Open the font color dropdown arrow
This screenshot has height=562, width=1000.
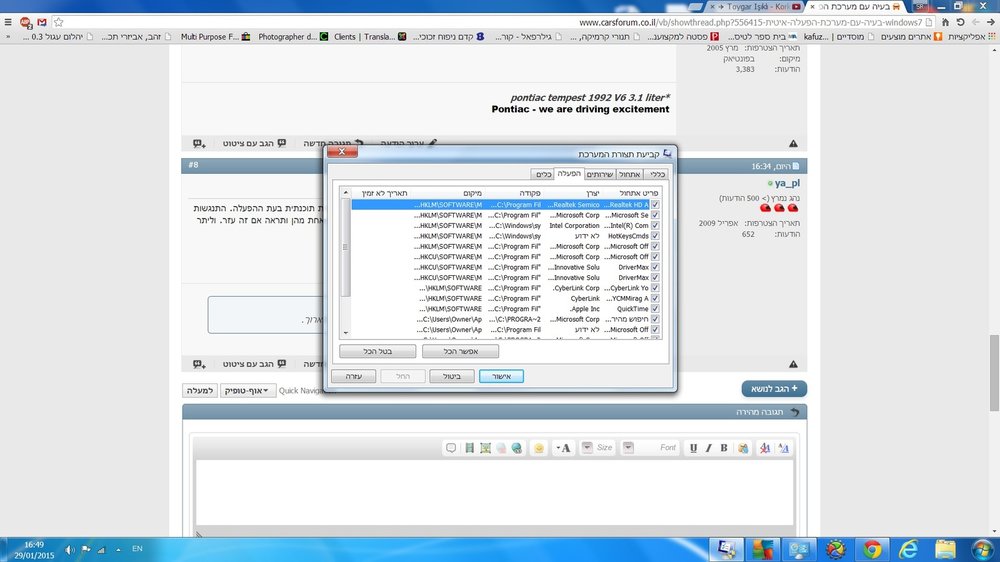(558, 448)
